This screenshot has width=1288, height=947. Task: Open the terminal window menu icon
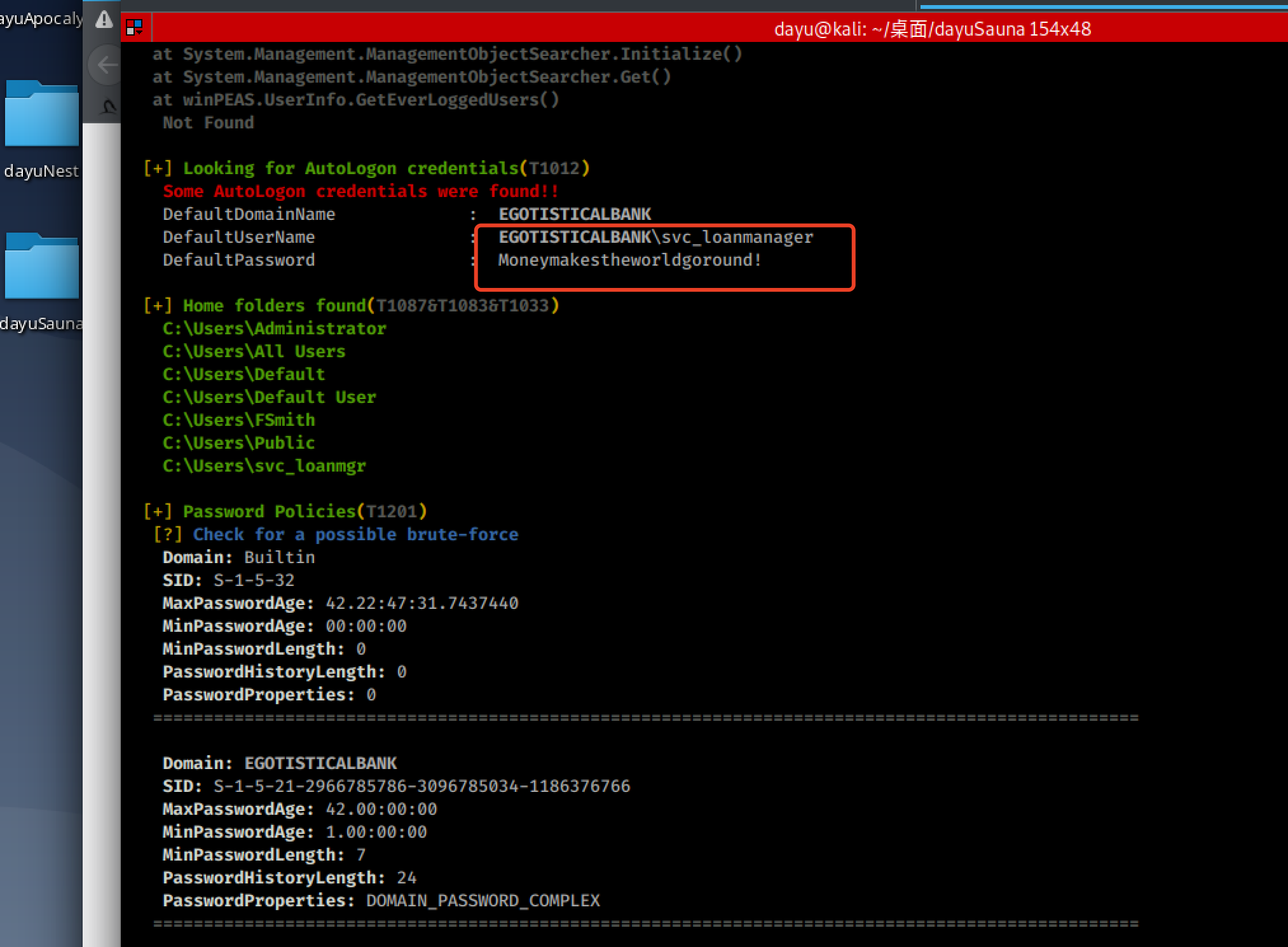pyautogui.click(x=134, y=27)
